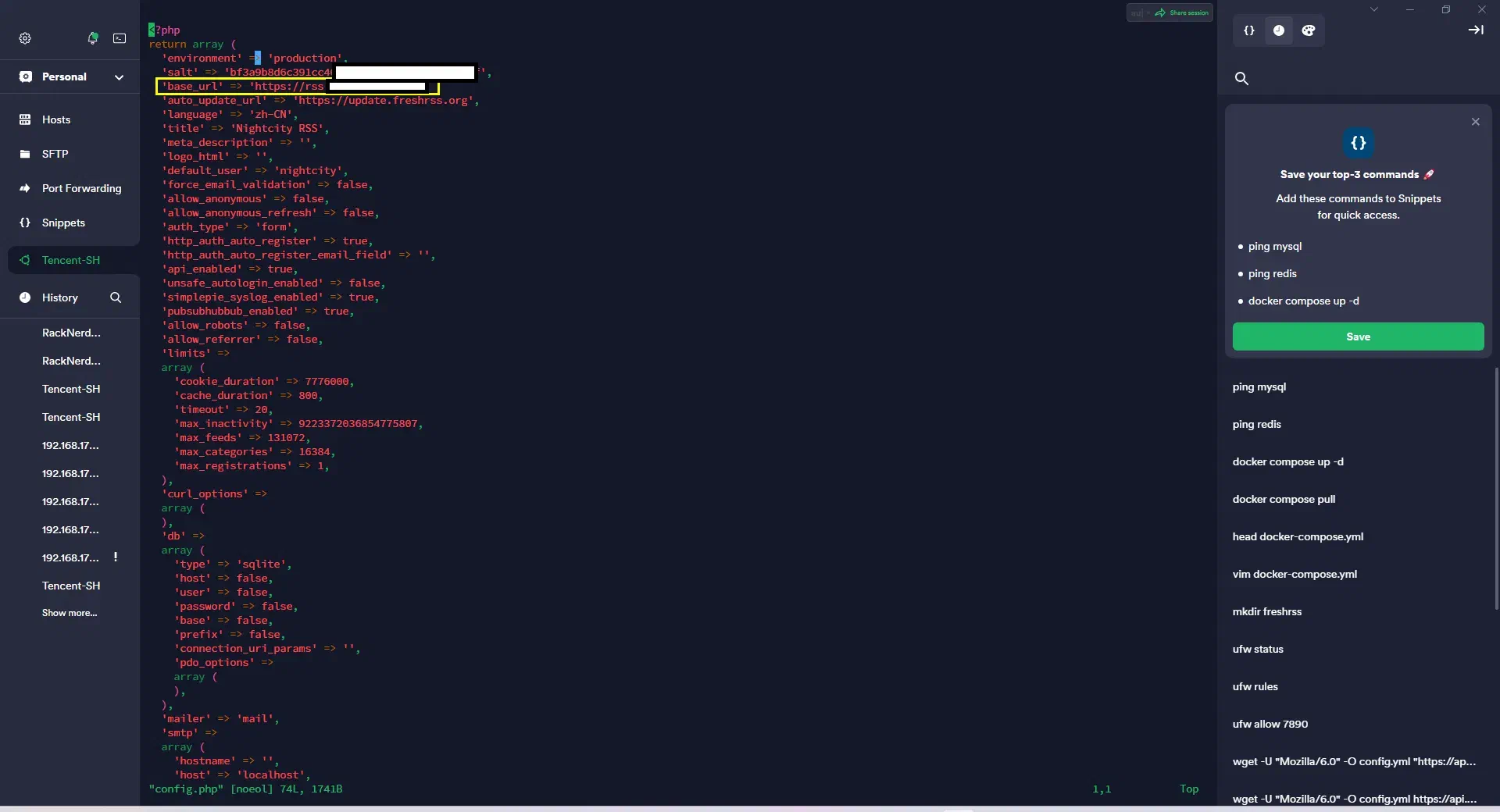Open the Themes palette tab in right panel
This screenshot has width=1500, height=812.
tap(1309, 30)
